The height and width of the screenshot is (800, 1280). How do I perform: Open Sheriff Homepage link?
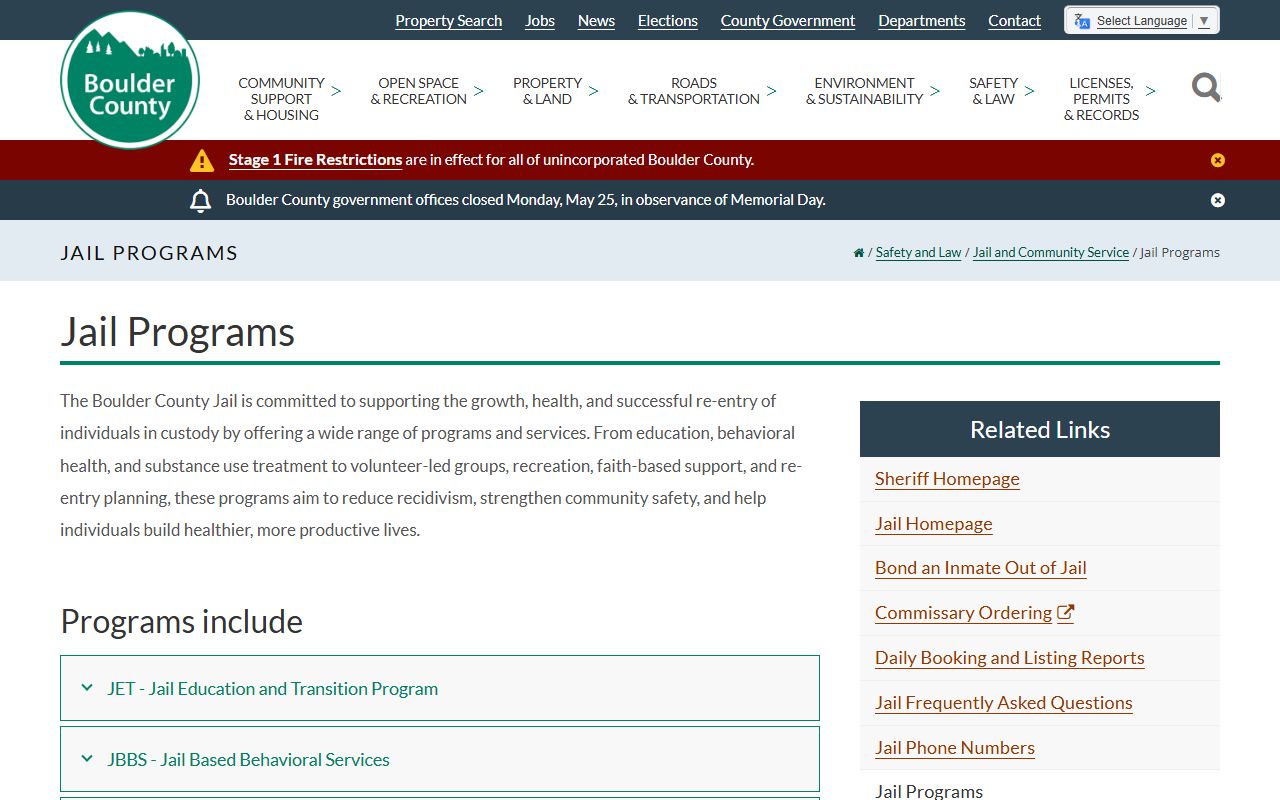947,479
